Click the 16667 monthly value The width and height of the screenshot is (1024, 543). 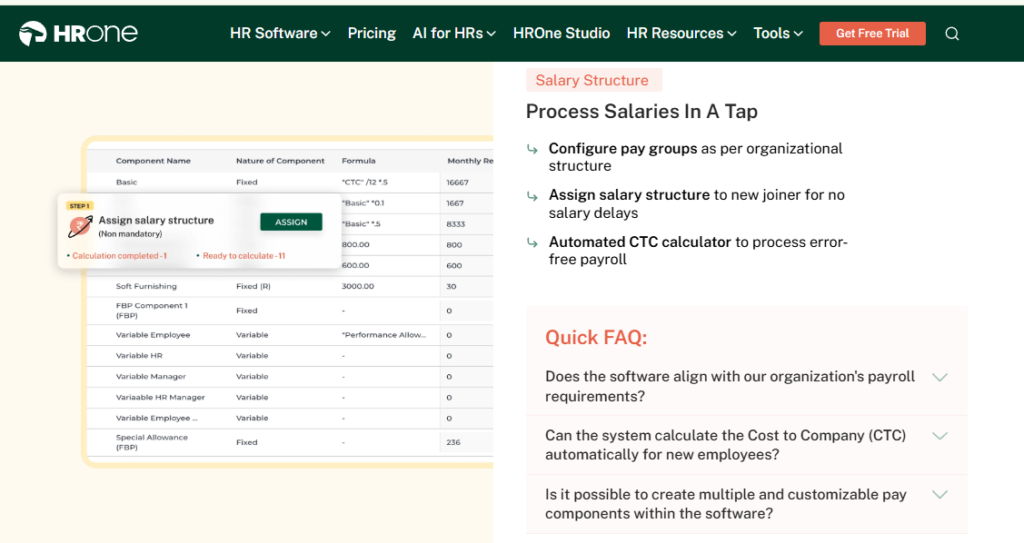coord(457,182)
